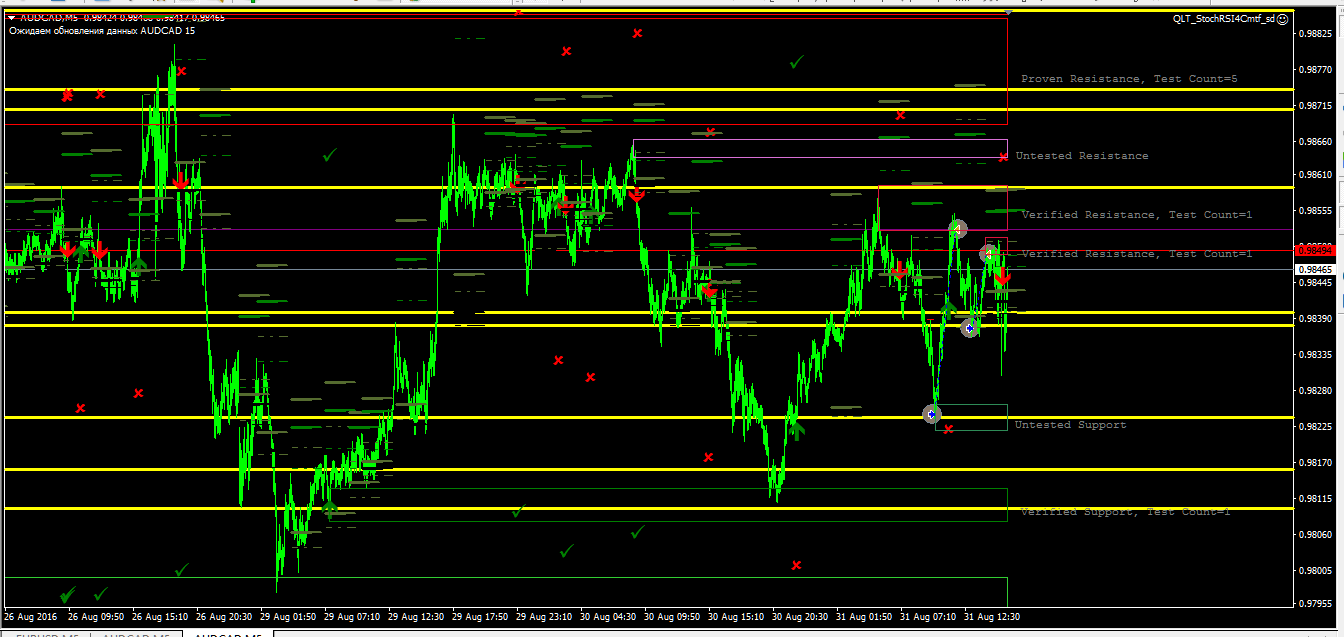Select the red X inside Untested Support box
This screenshot has width=1344, height=637.
tap(949, 429)
